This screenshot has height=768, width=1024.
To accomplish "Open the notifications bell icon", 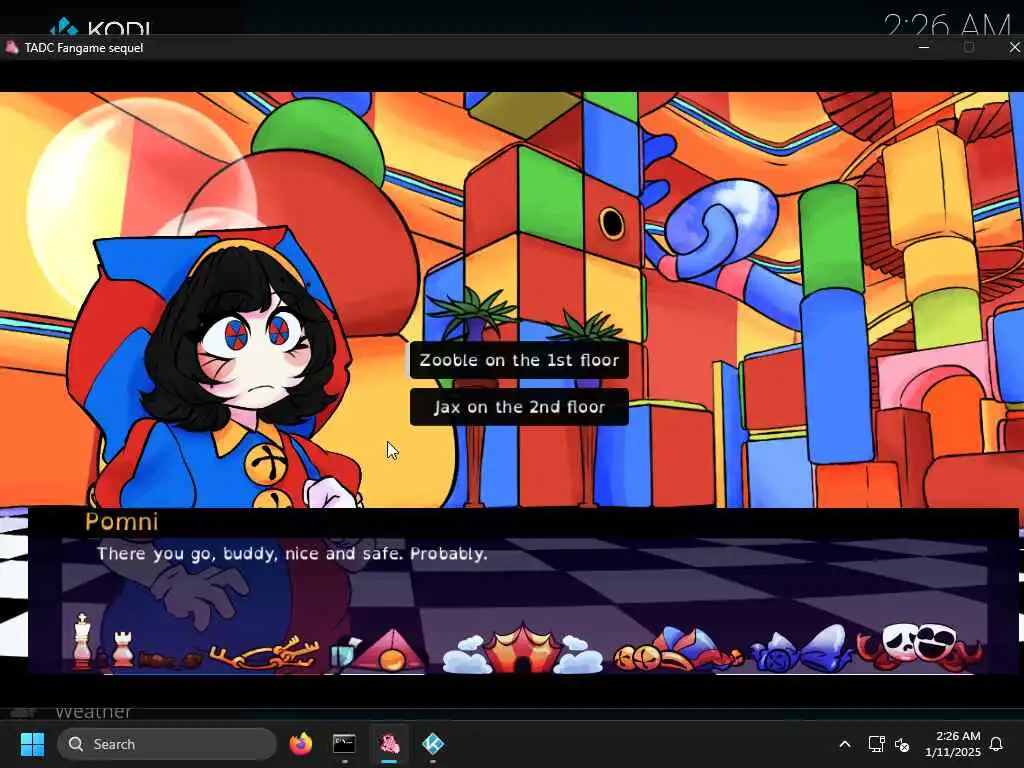I will pyautogui.click(x=996, y=744).
